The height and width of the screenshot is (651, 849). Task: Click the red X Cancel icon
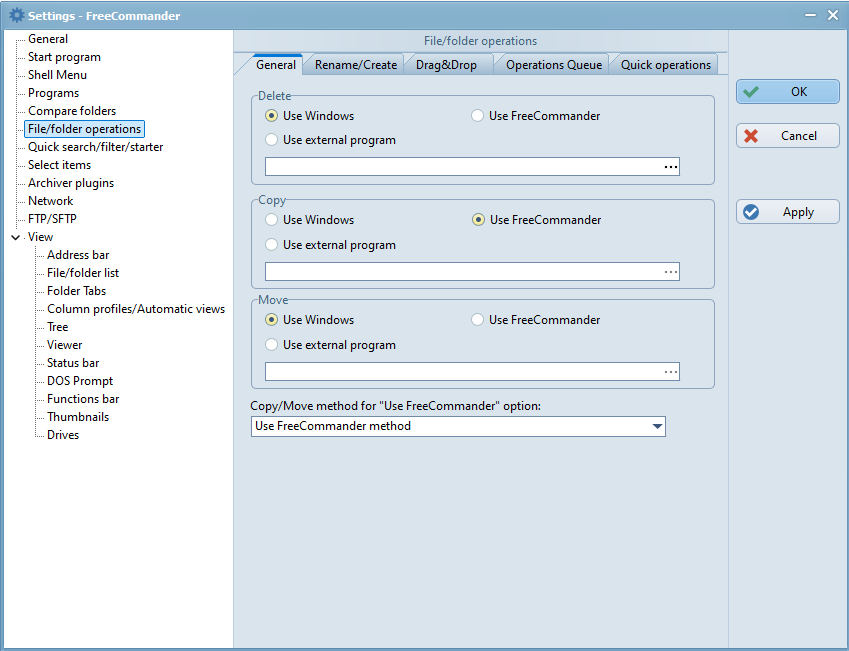pyautogui.click(x=751, y=136)
